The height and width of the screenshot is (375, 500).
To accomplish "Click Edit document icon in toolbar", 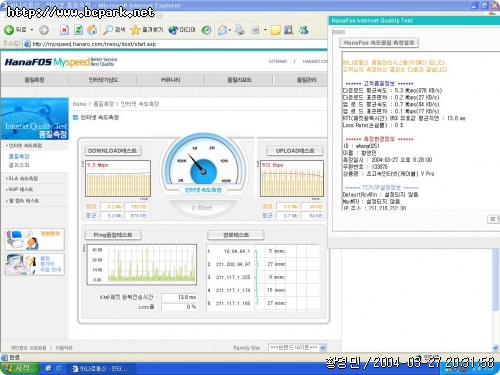I will click(255, 30).
